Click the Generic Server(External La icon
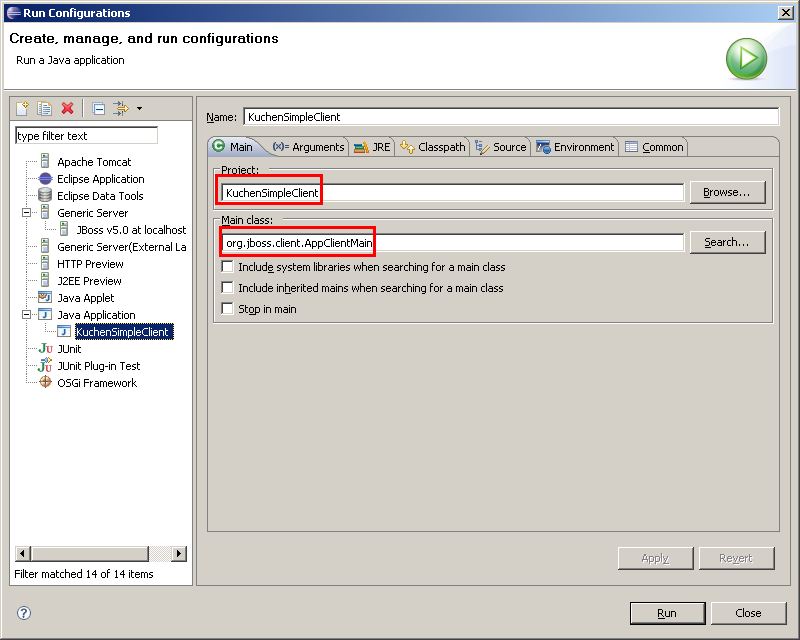The image size is (800, 640). [x=45, y=247]
